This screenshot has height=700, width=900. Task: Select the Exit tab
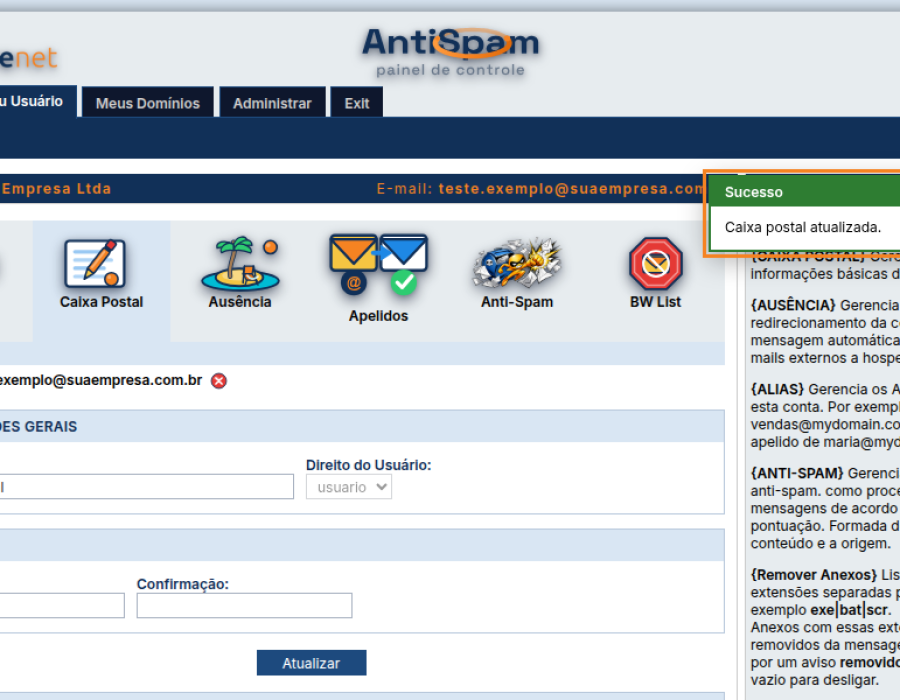356,103
